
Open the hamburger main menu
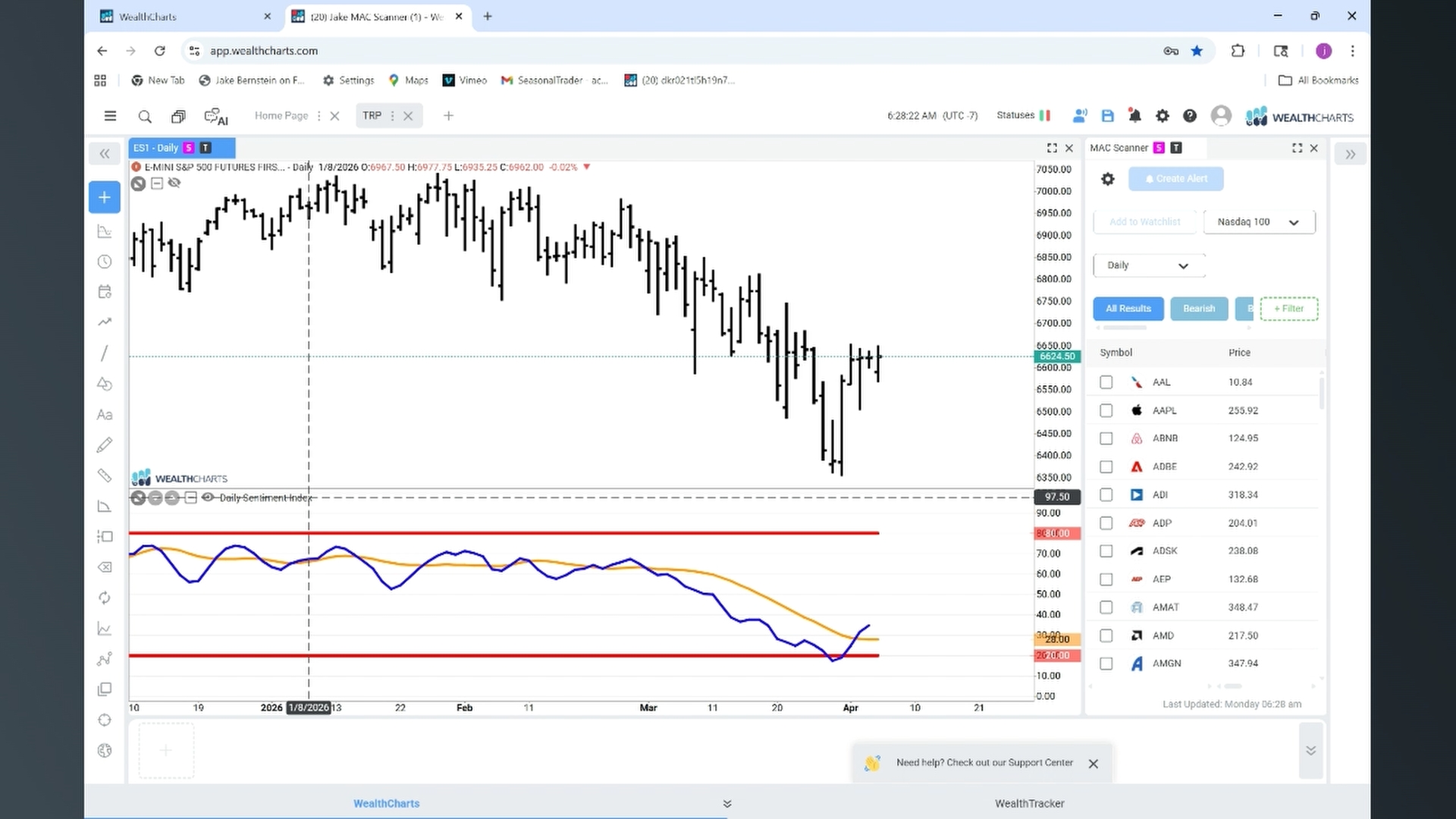pos(110,116)
